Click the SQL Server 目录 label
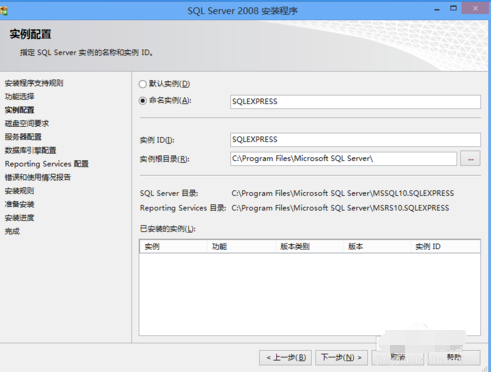The image size is (491, 372). pos(169,193)
